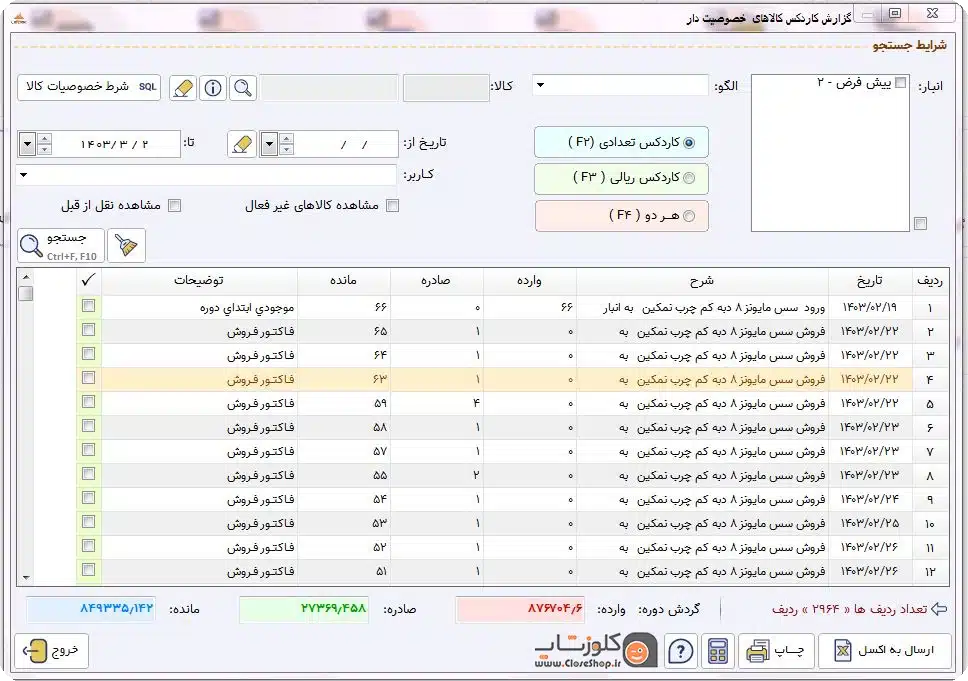This screenshot has height=681, width=968.
Task: Click table scrollbar down arrow
Action: [25, 578]
